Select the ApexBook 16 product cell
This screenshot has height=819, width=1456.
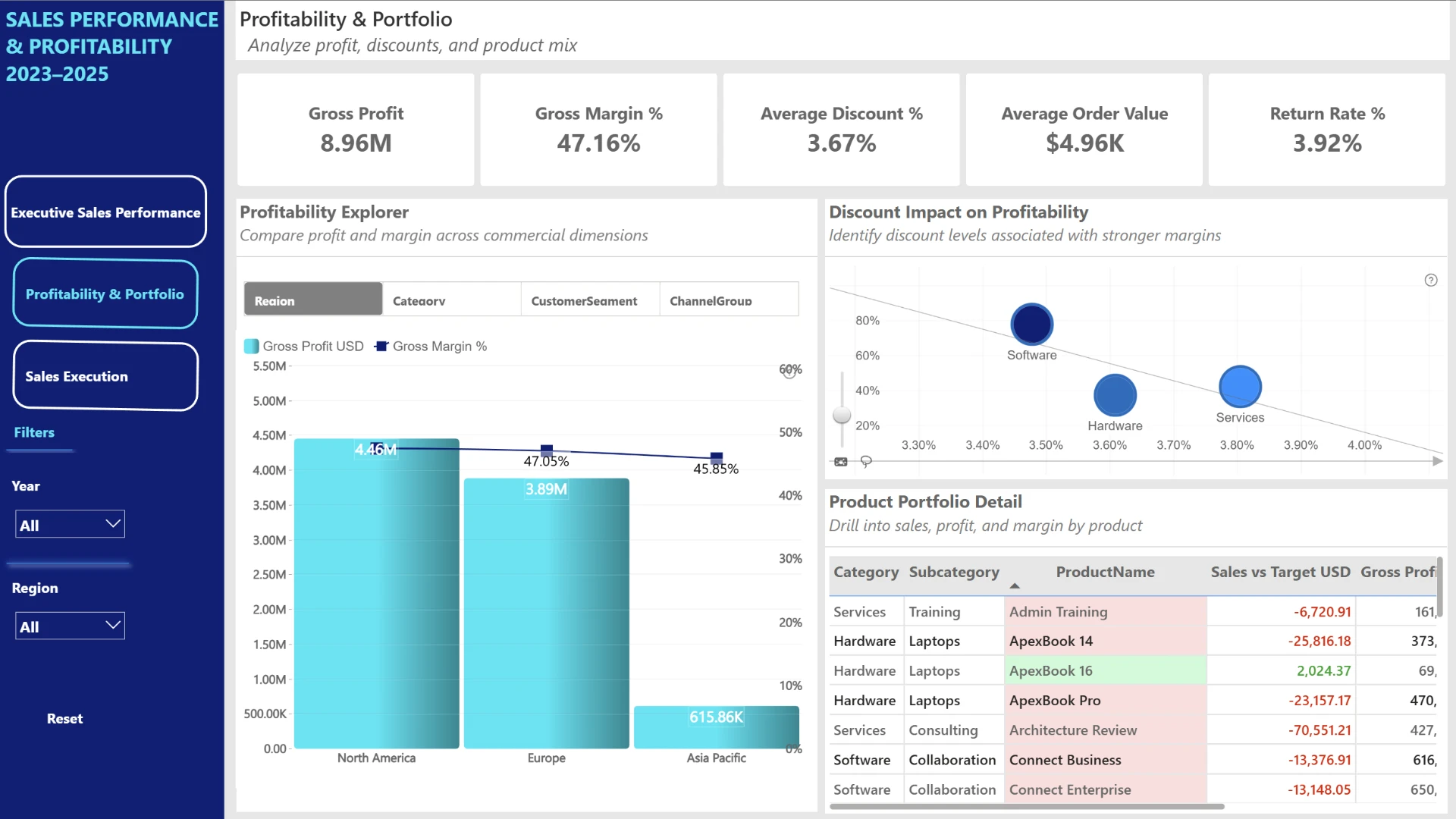click(x=1106, y=670)
